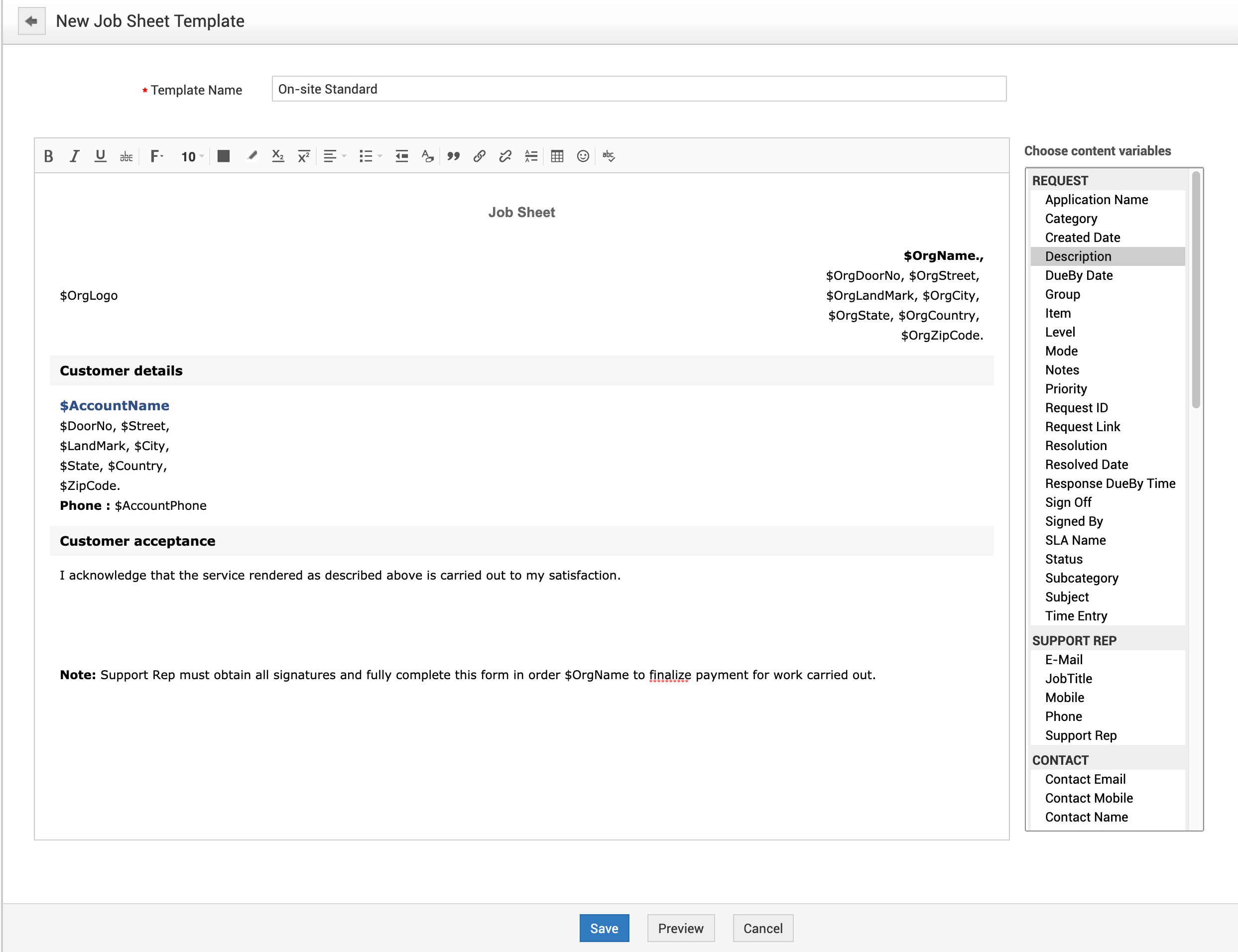Insert a blockquote with quote icon
Screen dimensions: 1238x952
pyautogui.click(x=453, y=156)
